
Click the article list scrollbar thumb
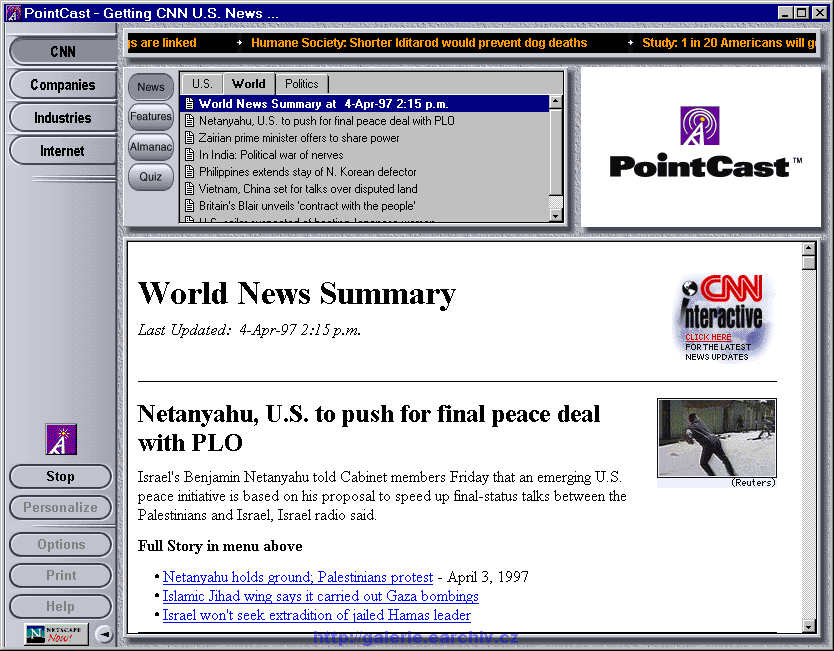pos(555,152)
